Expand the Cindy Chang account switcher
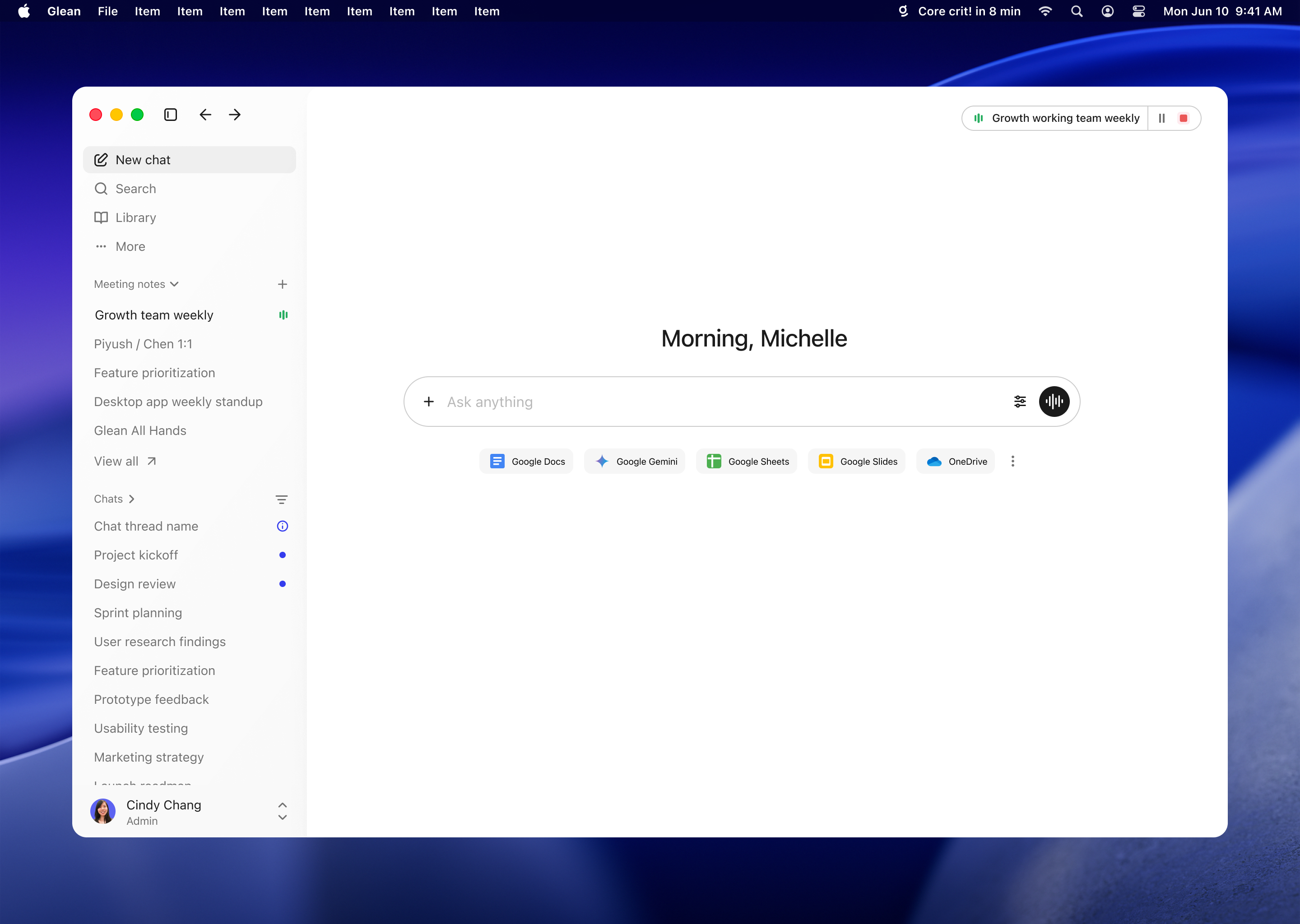The height and width of the screenshot is (924, 1300). (x=282, y=811)
